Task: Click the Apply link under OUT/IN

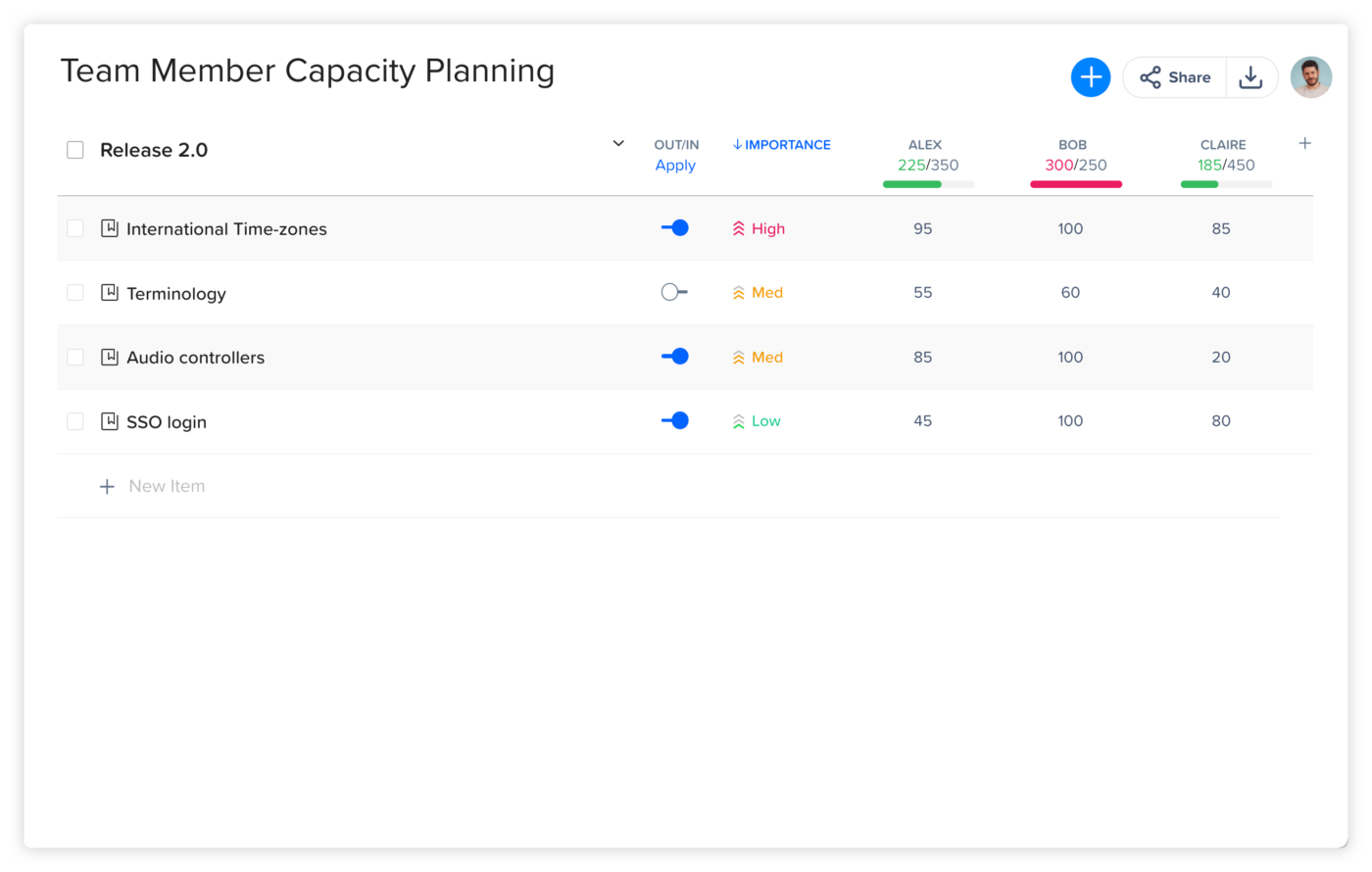Action: 675,166
